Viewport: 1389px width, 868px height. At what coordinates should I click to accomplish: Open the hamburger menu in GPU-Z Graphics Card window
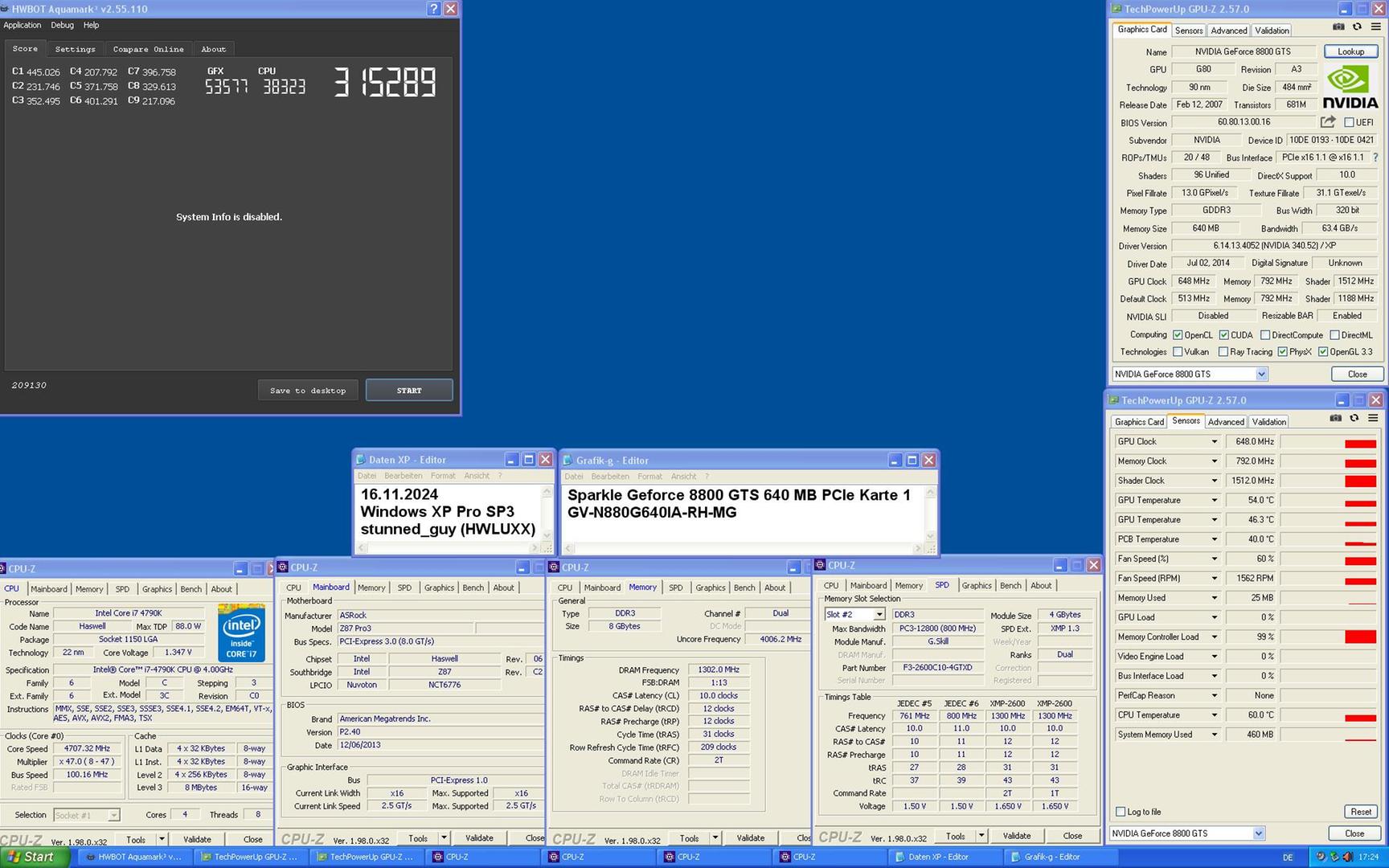[x=1375, y=27]
